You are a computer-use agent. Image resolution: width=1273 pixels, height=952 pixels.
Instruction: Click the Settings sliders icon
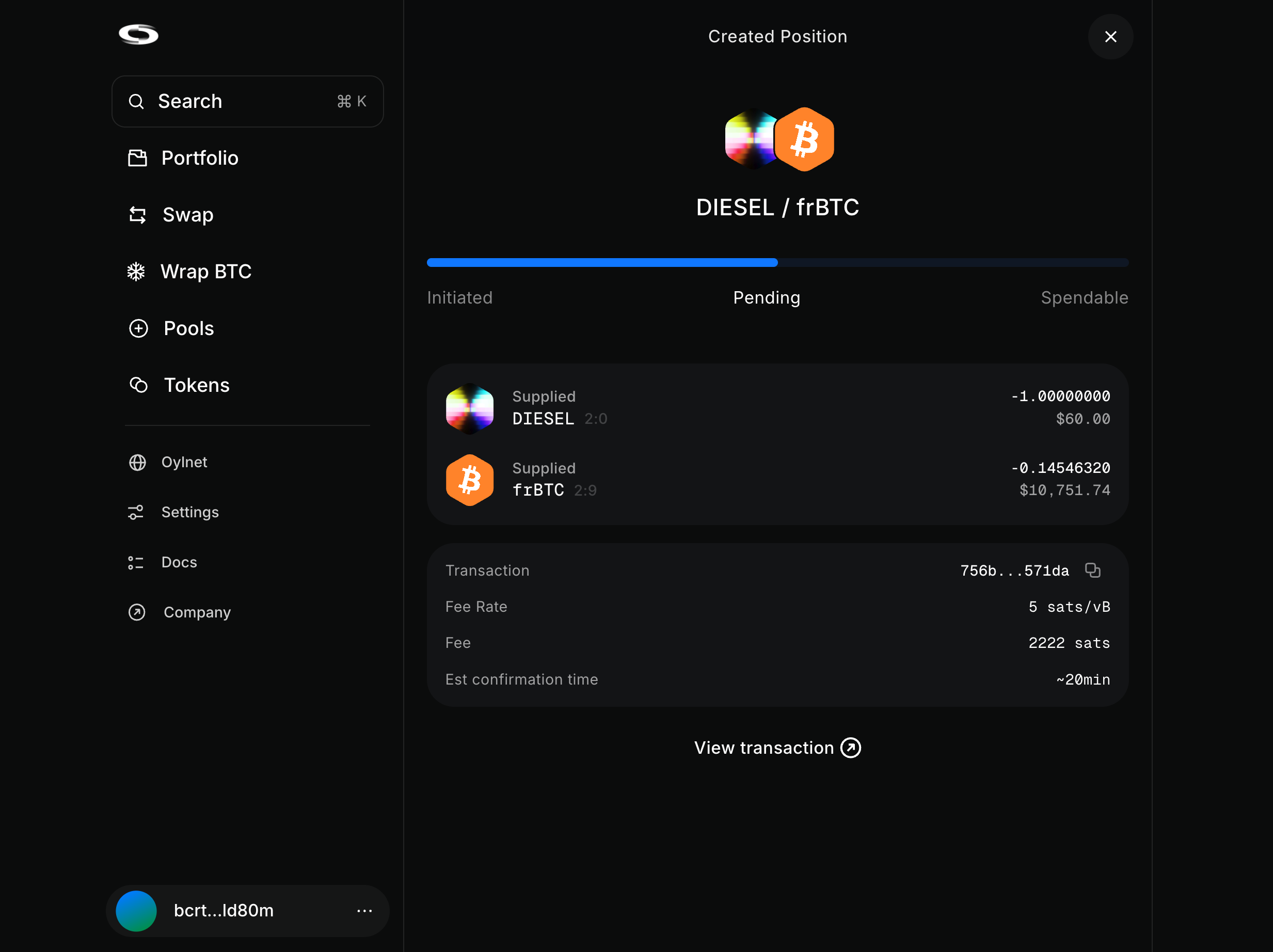(x=136, y=512)
